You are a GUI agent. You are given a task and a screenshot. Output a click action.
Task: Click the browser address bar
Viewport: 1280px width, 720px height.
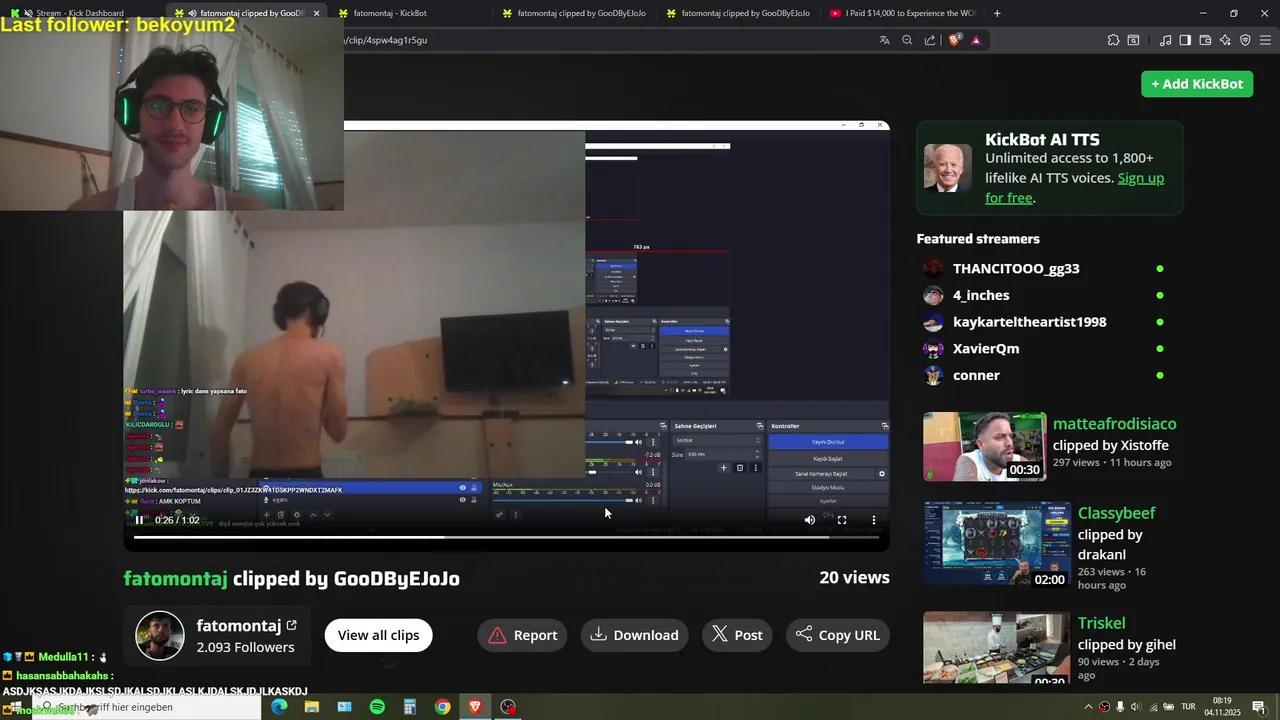[600, 40]
